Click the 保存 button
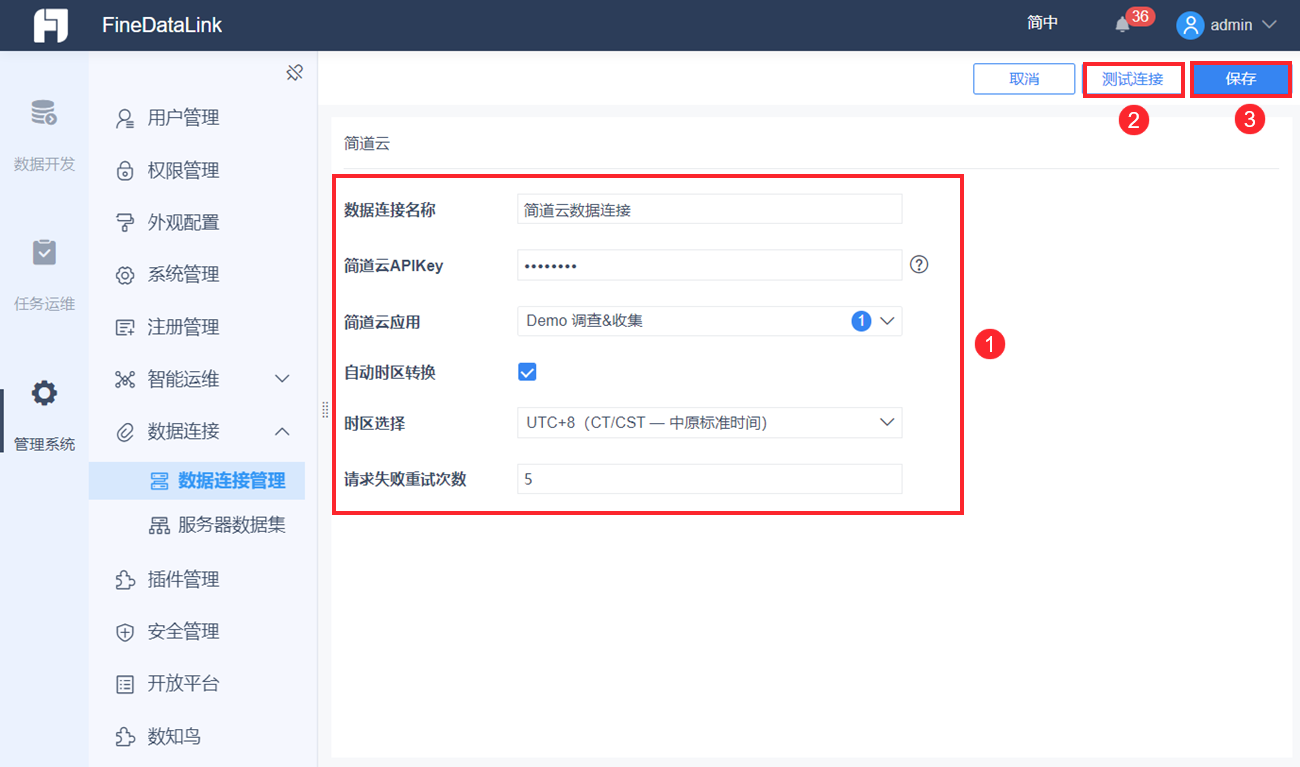1300x767 pixels. pos(1241,79)
